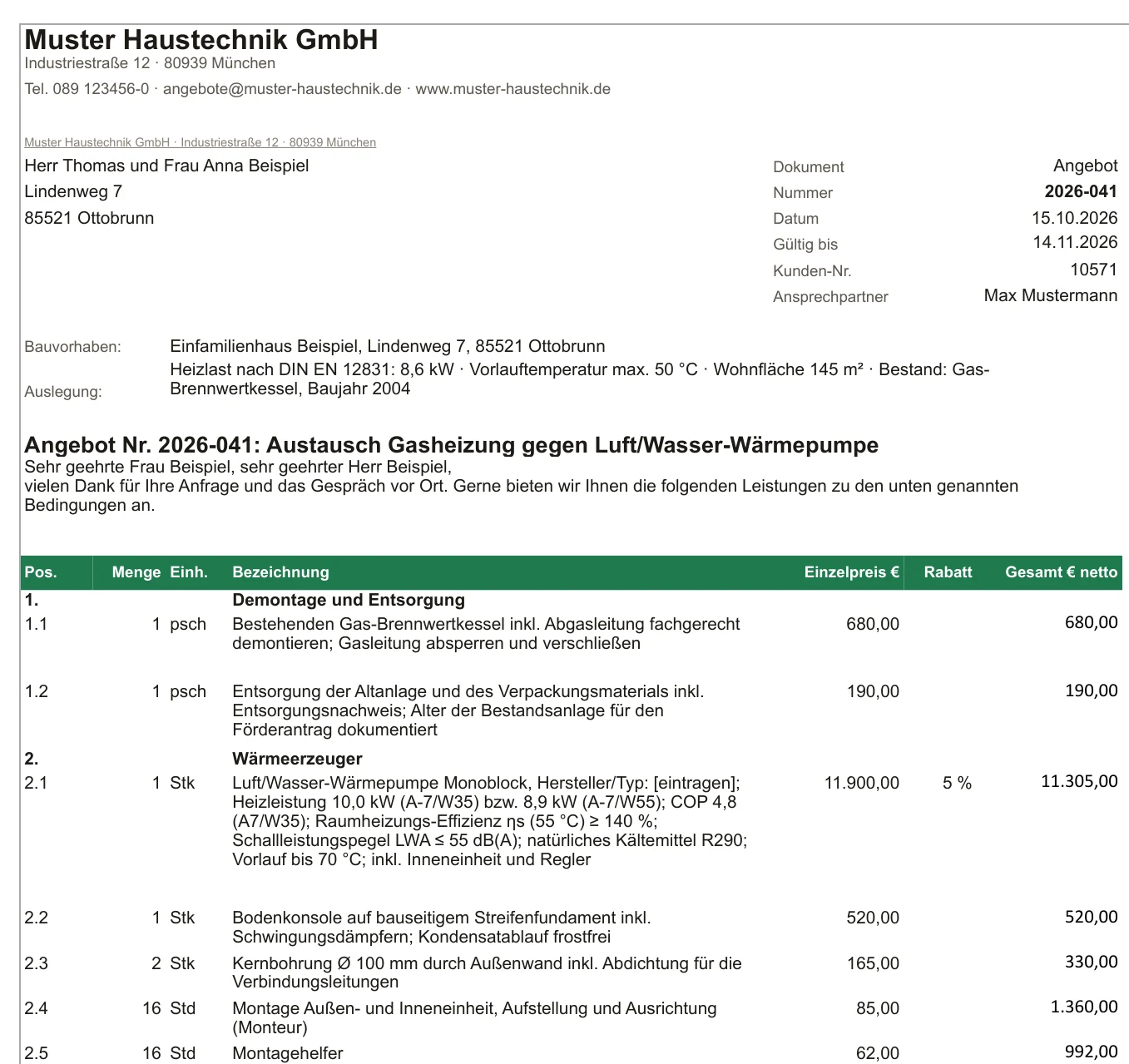Select the "Bodenkonsole auf bauseitigem Streifenfundament" description

(x=442, y=928)
